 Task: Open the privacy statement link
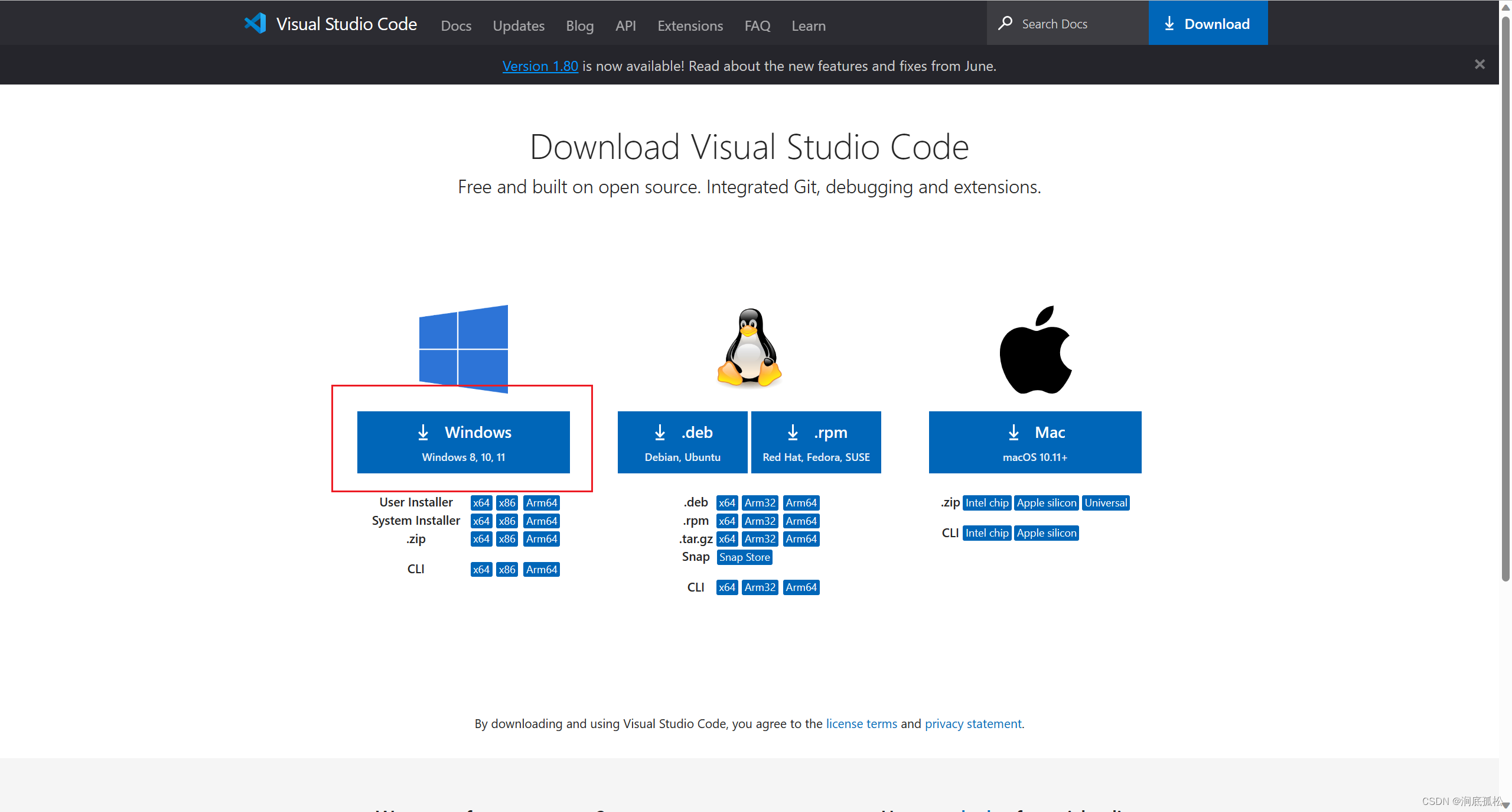coord(973,723)
